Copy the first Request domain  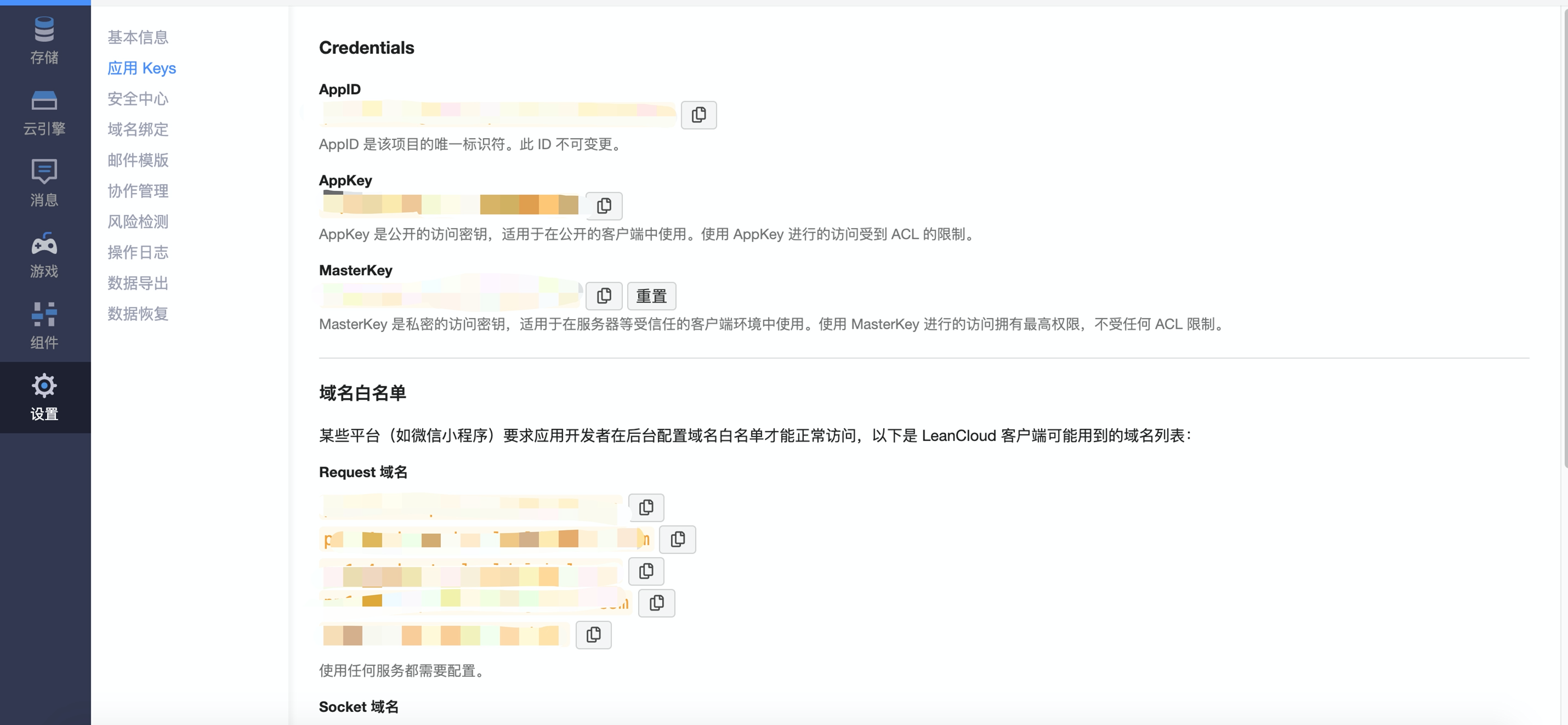[x=646, y=507]
